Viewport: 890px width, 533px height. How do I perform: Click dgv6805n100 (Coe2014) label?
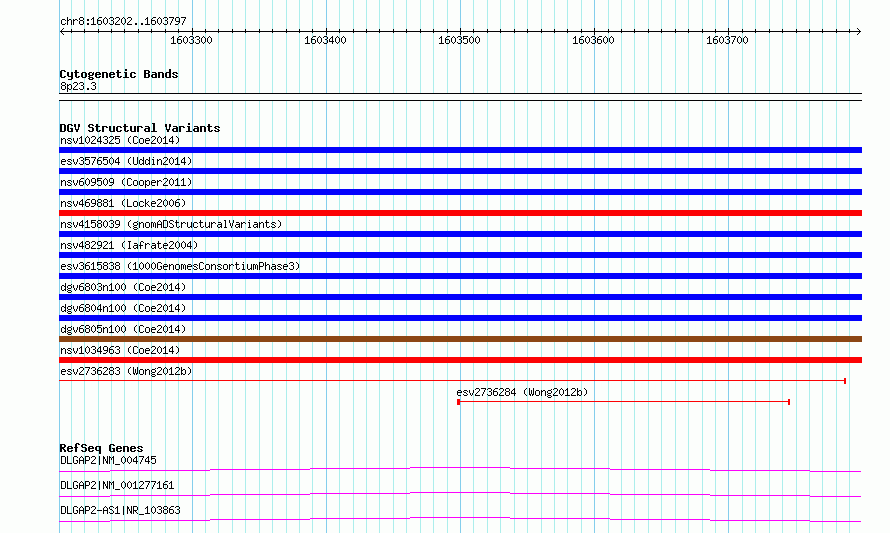(x=123, y=329)
